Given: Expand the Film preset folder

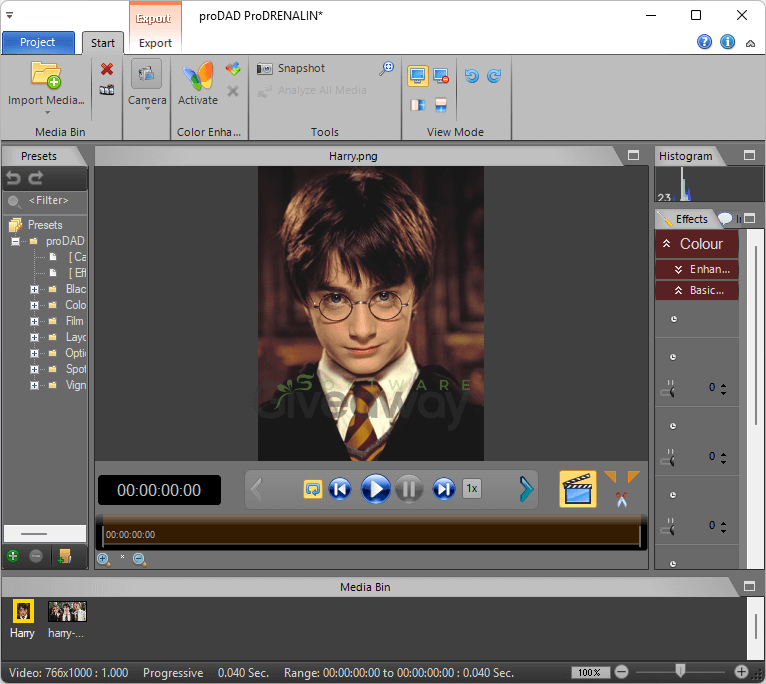Looking at the screenshot, I should [34, 321].
